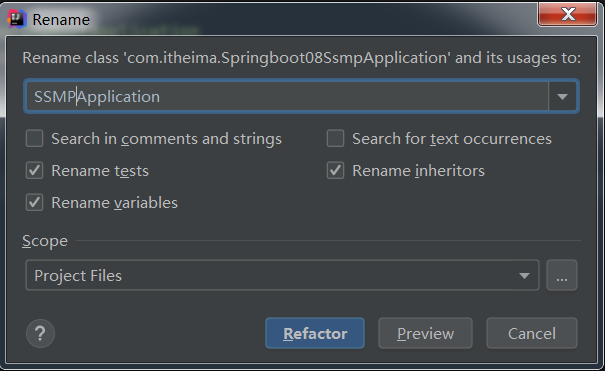Click the ellipsis button beside Scope dropdown
The height and width of the screenshot is (371, 605).
(x=562, y=275)
